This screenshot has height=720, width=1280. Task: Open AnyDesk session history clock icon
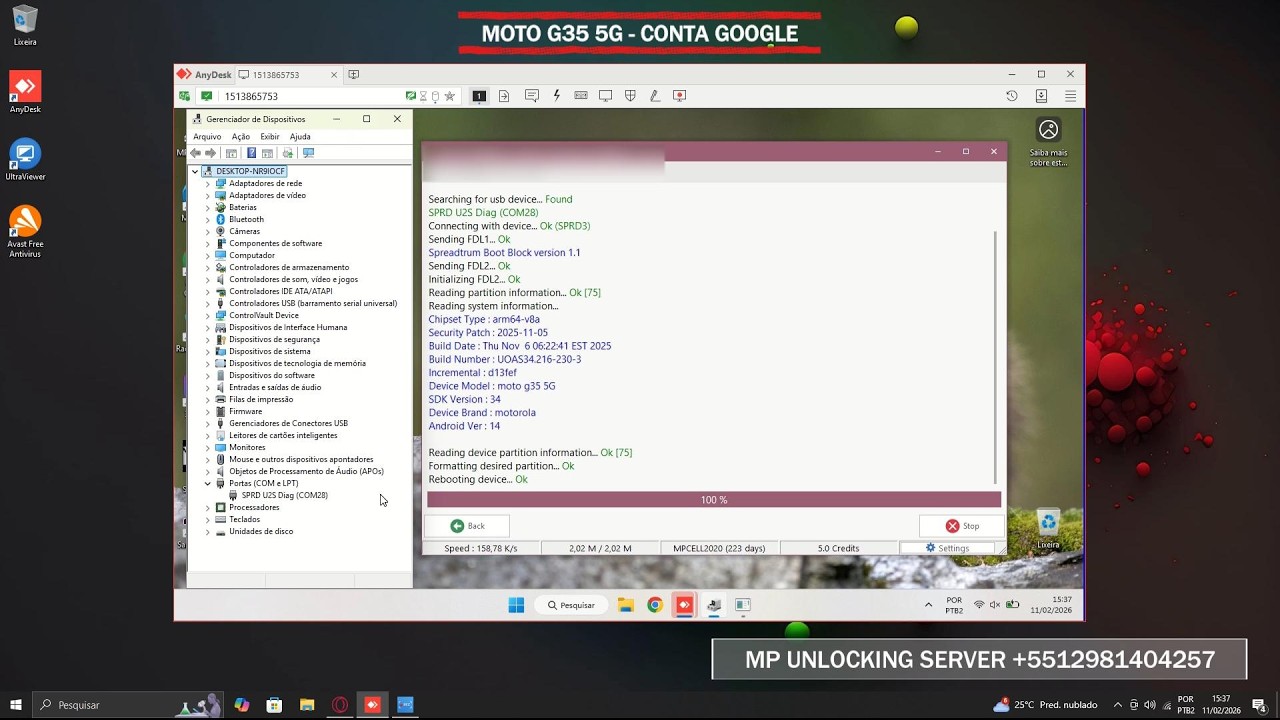[1012, 96]
